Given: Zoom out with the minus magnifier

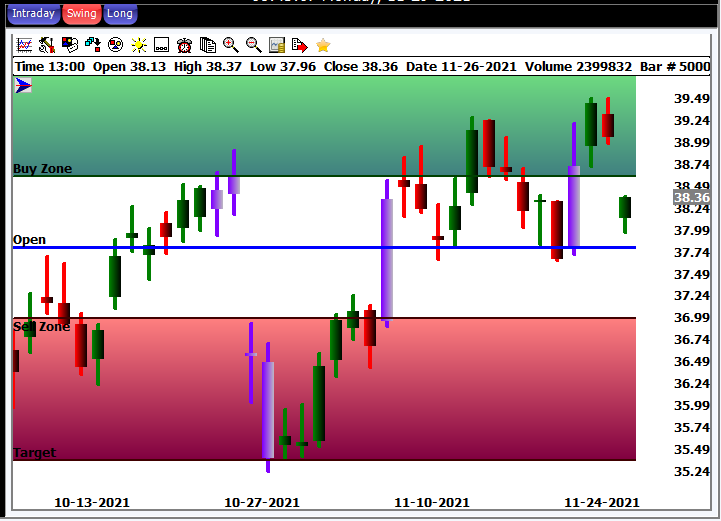Looking at the screenshot, I should [254, 45].
